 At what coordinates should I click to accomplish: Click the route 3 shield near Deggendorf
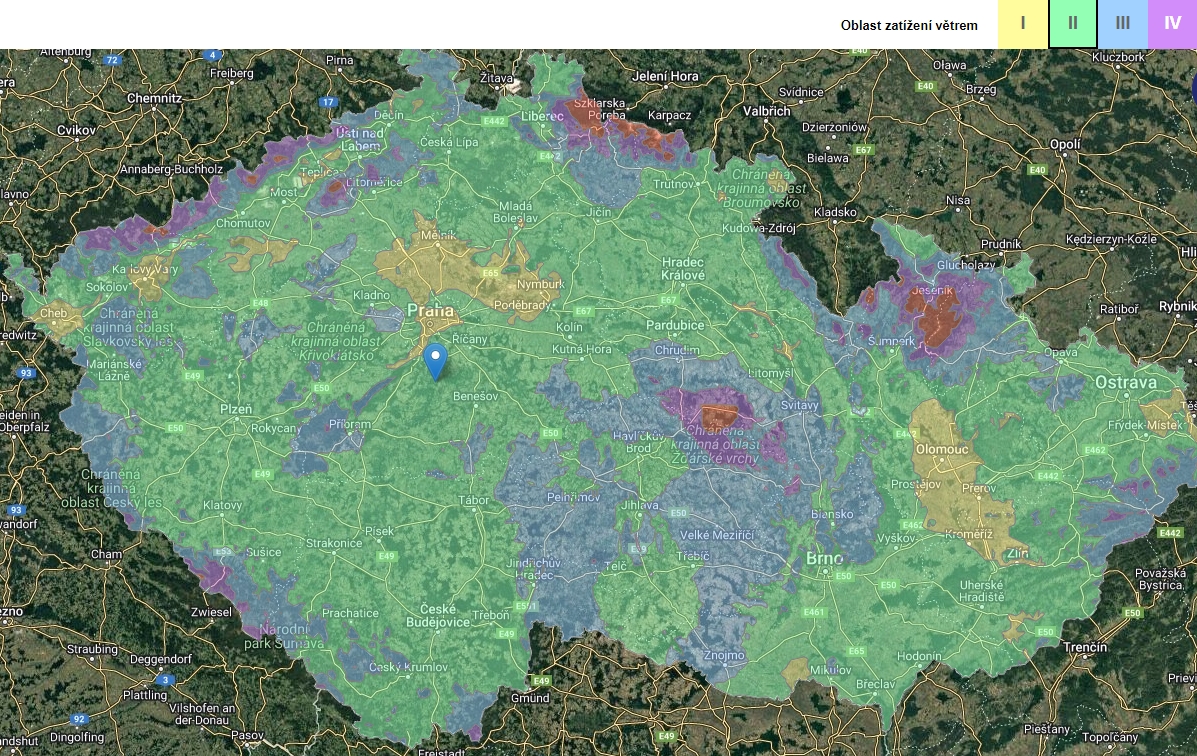coord(167,680)
